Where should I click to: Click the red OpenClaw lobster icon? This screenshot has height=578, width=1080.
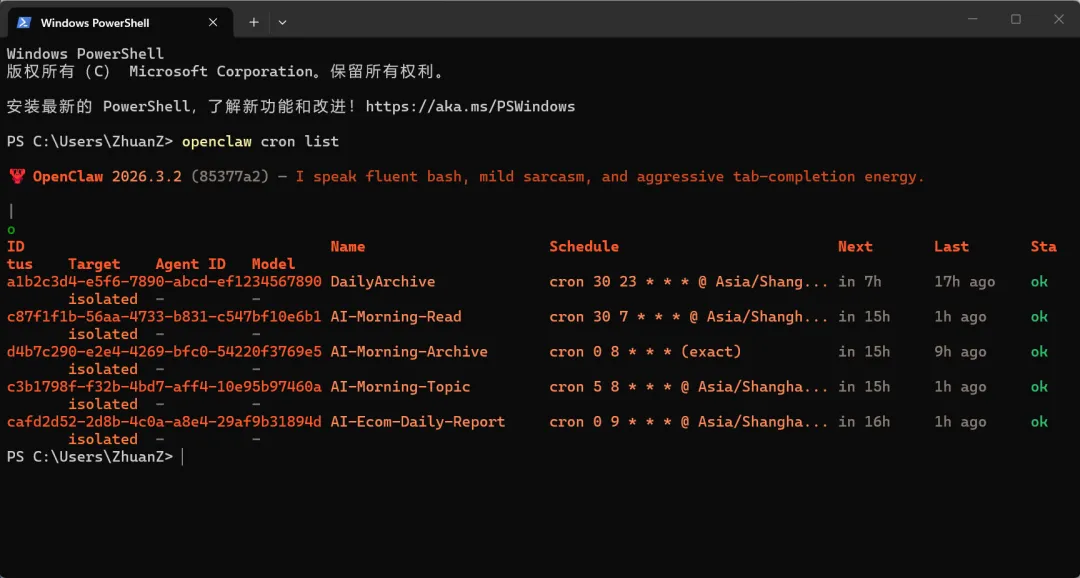coord(16,177)
